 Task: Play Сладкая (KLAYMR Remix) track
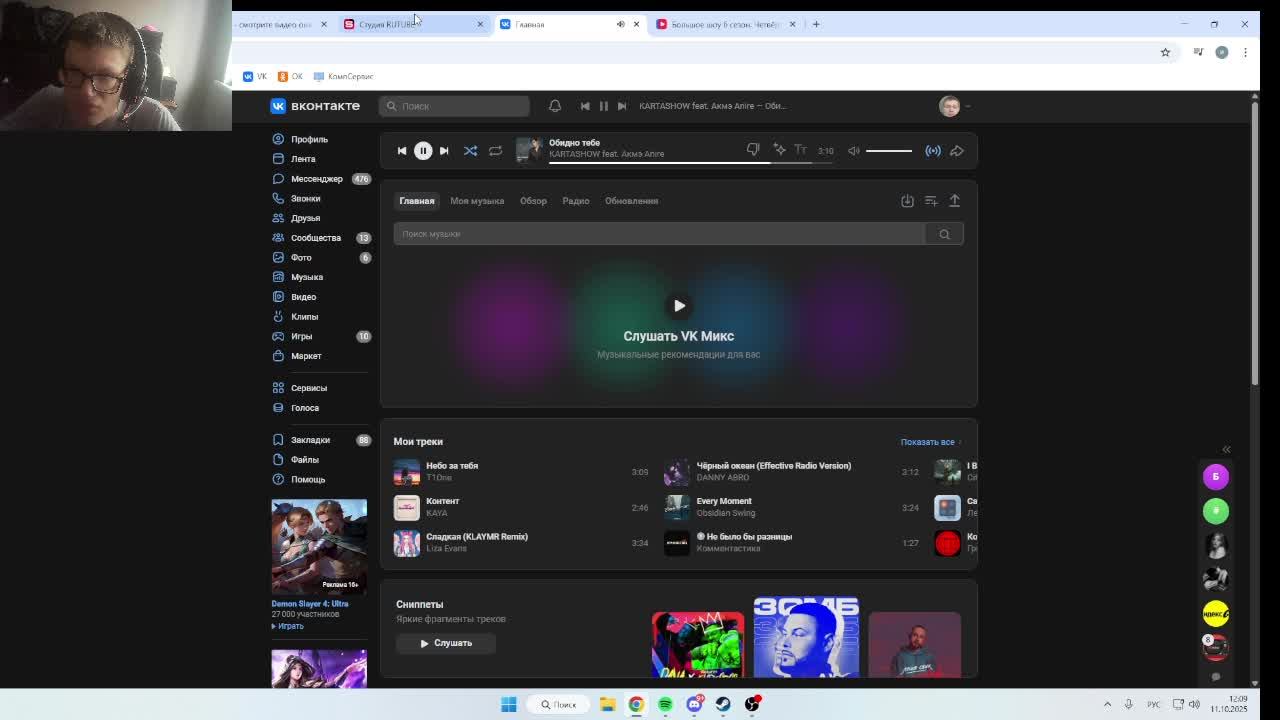click(x=520, y=543)
